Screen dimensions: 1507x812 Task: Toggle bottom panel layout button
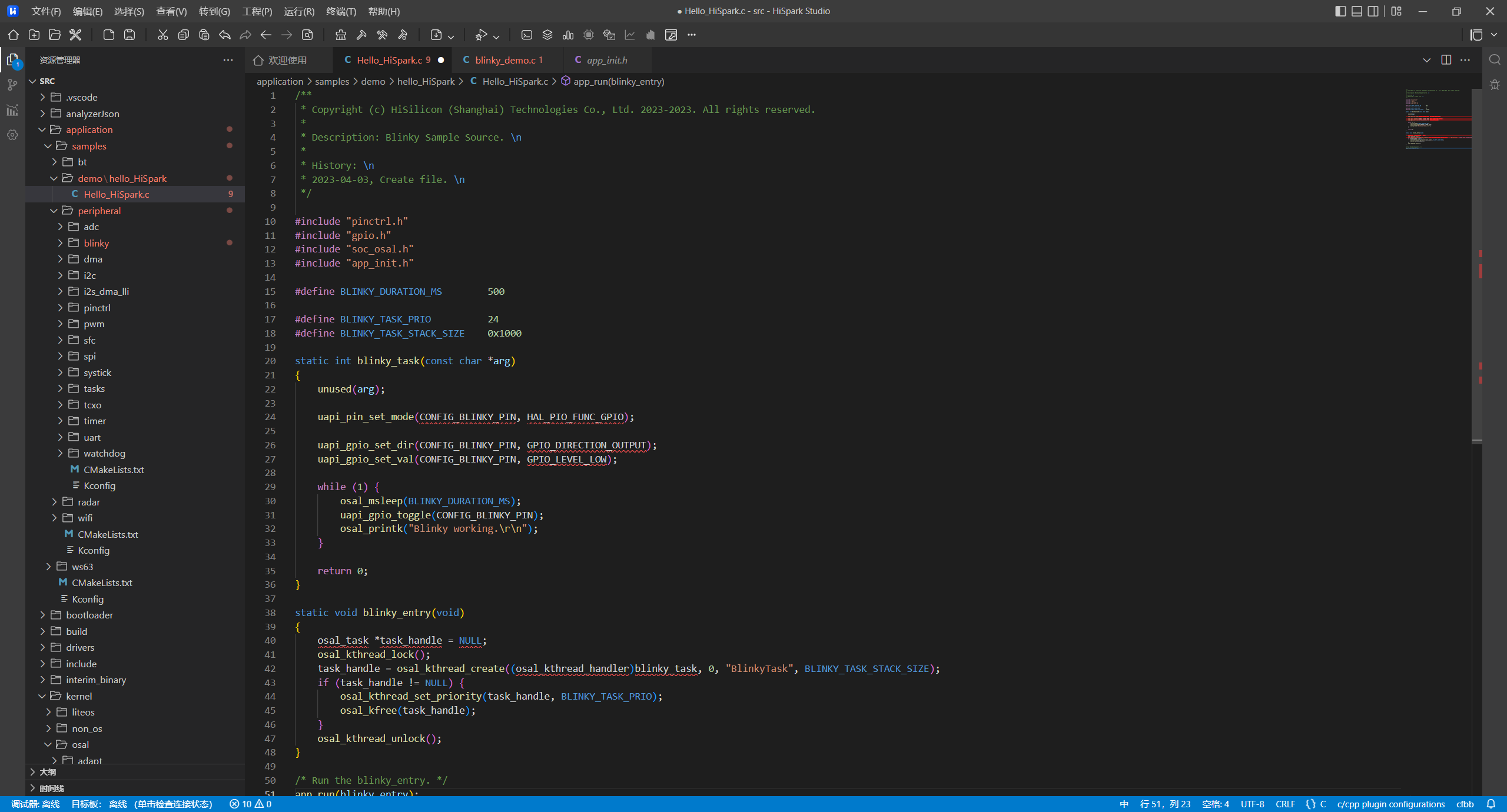point(1357,11)
